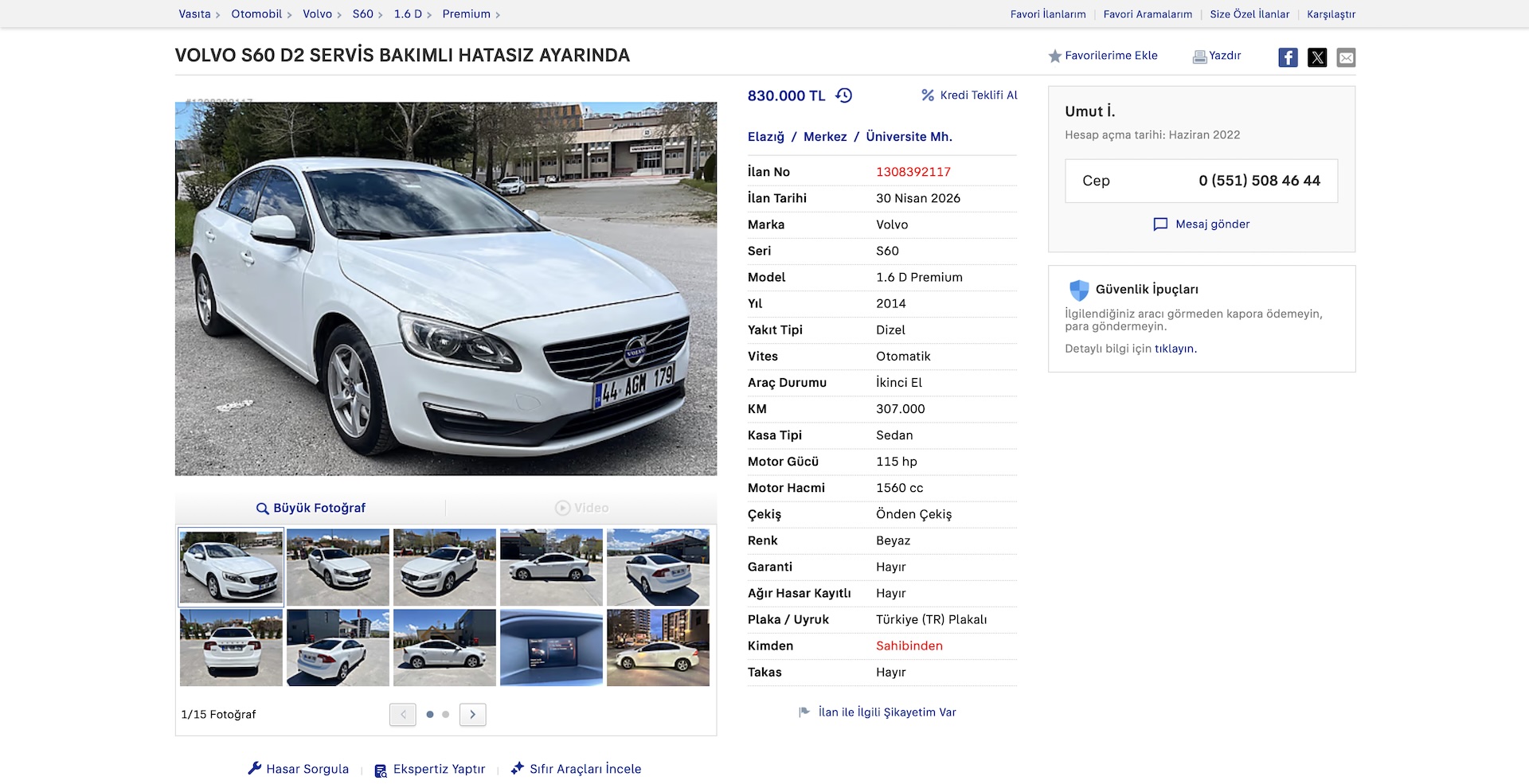Open Üniversite Mh. neighborhood link
Viewport: 1529px width, 784px height.
[909, 137]
